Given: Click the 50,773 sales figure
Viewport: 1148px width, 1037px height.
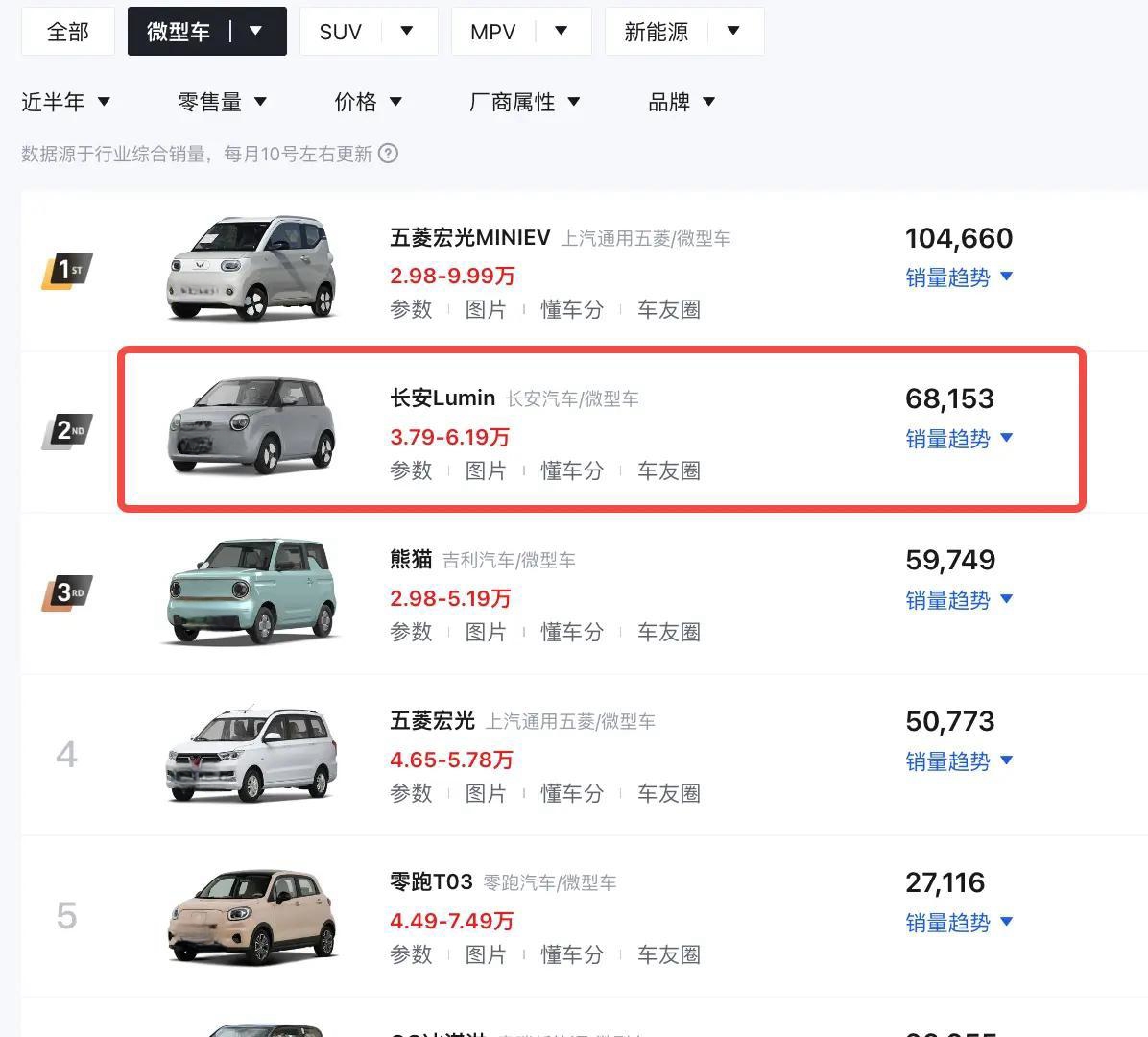Looking at the screenshot, I should 950,721.
